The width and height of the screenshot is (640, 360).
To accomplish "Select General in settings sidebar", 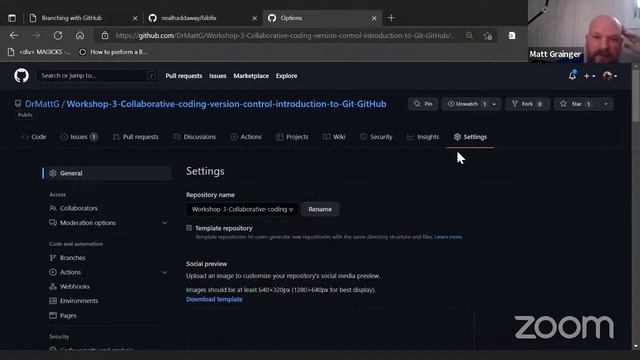I will click(x=107, y=173).
